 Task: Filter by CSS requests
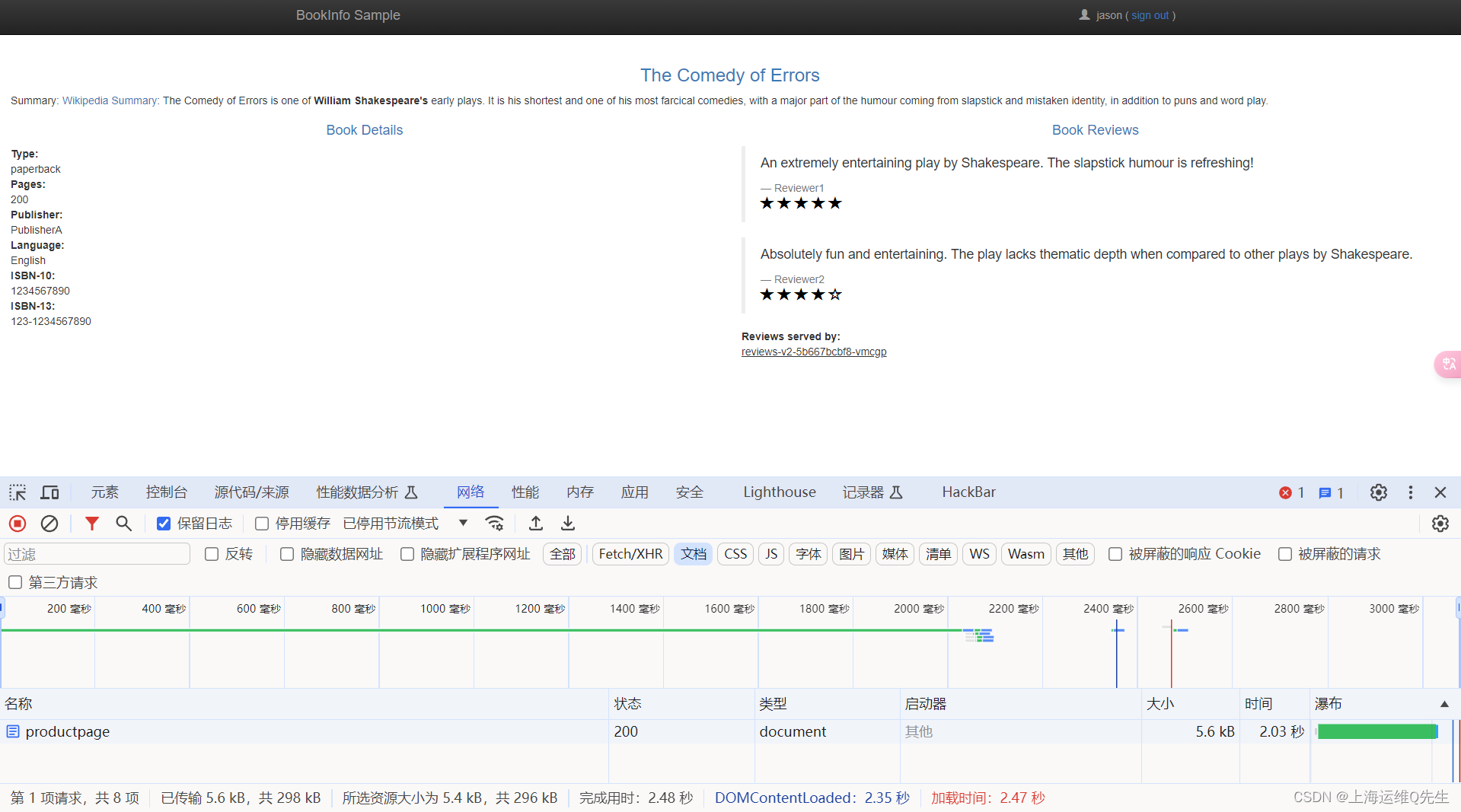735,554
